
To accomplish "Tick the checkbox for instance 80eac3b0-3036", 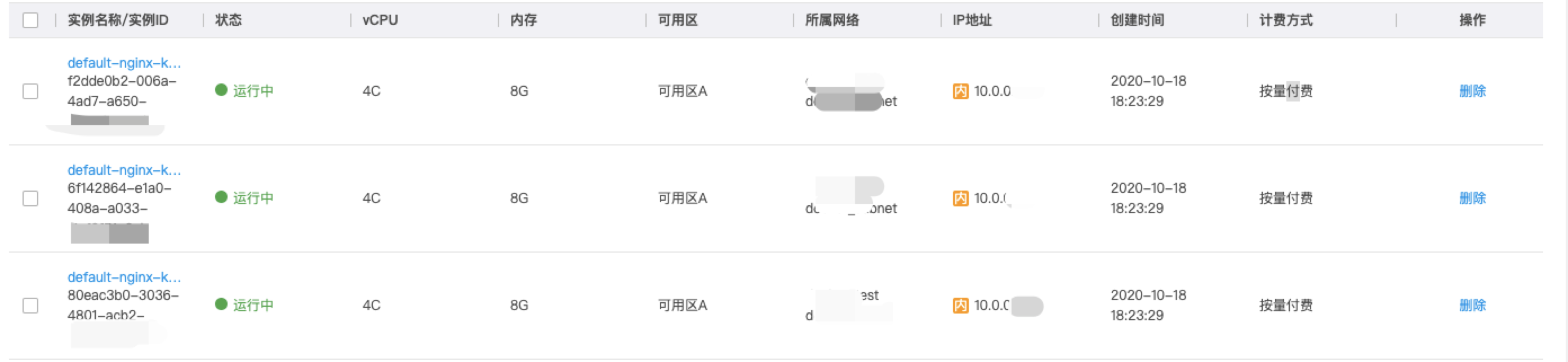I will click(x=30, y=305).
